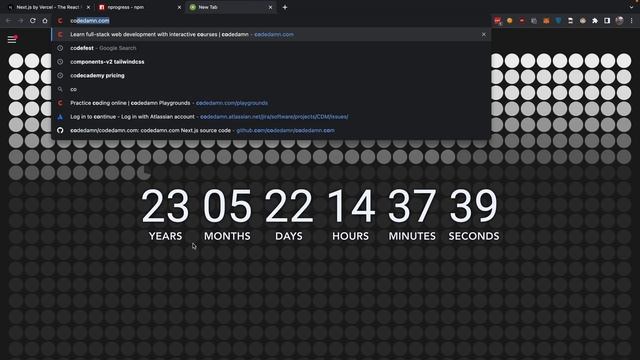This screenshot has width=640, height=360.
Task: Close the New Tab tab
Action: [270, 7]
